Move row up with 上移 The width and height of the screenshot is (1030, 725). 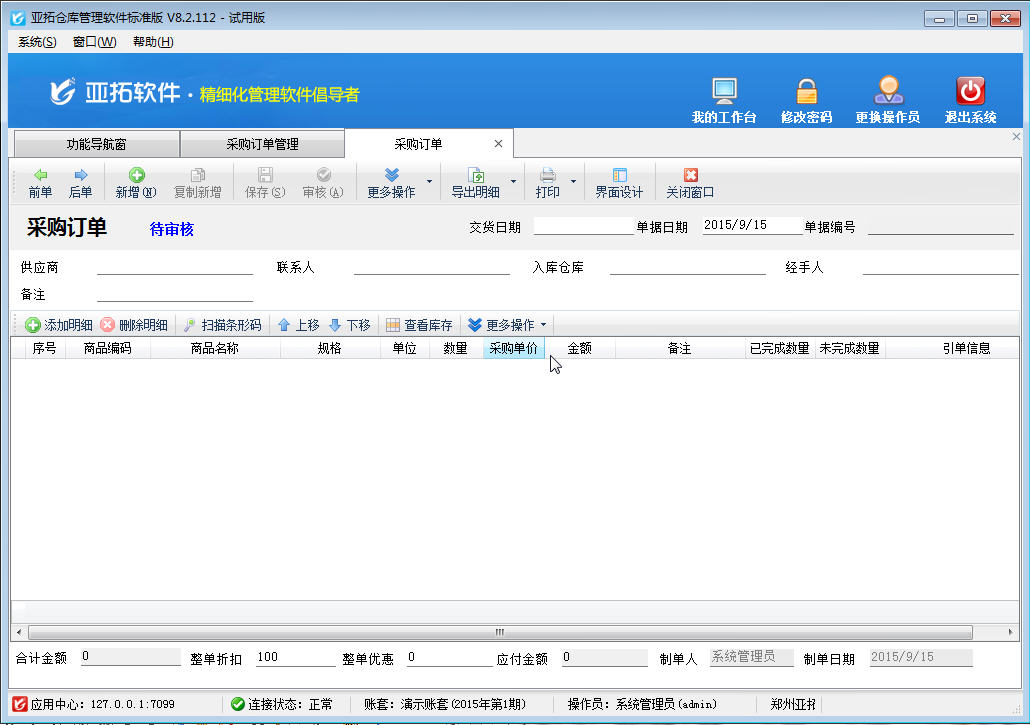coord(299,325)
